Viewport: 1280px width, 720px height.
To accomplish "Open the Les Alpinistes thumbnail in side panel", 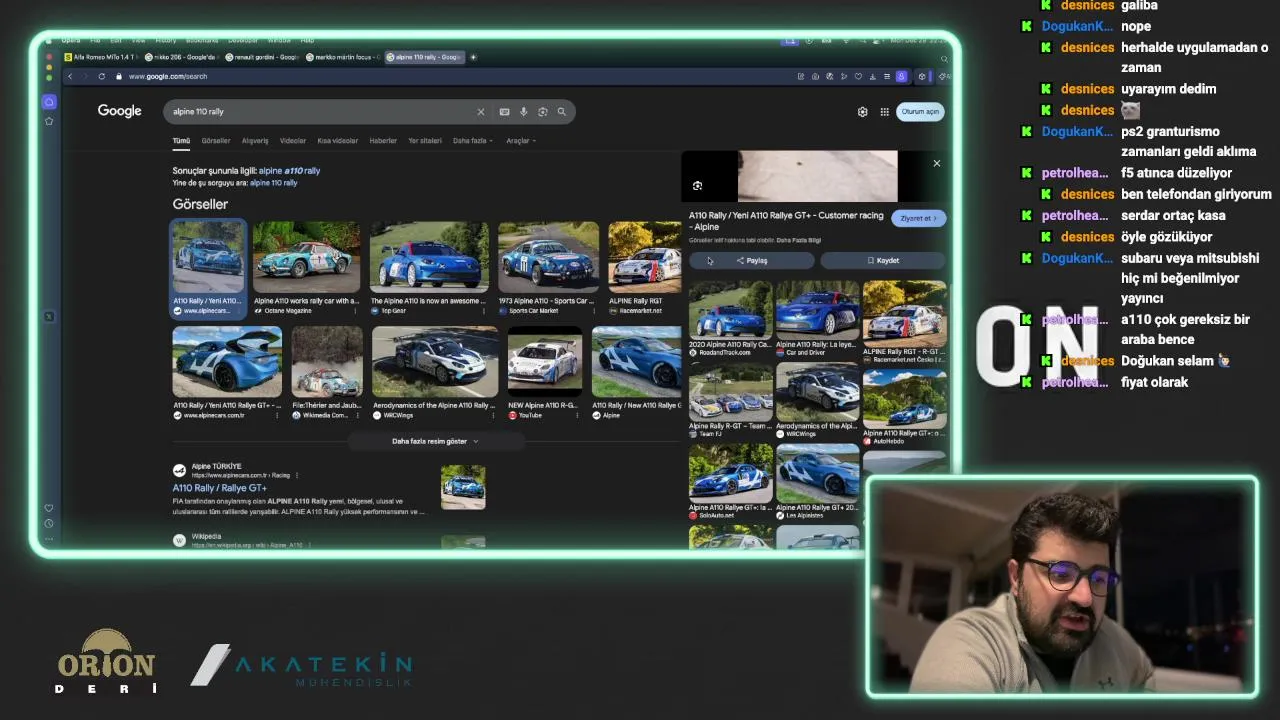I will tap(818, 473).
